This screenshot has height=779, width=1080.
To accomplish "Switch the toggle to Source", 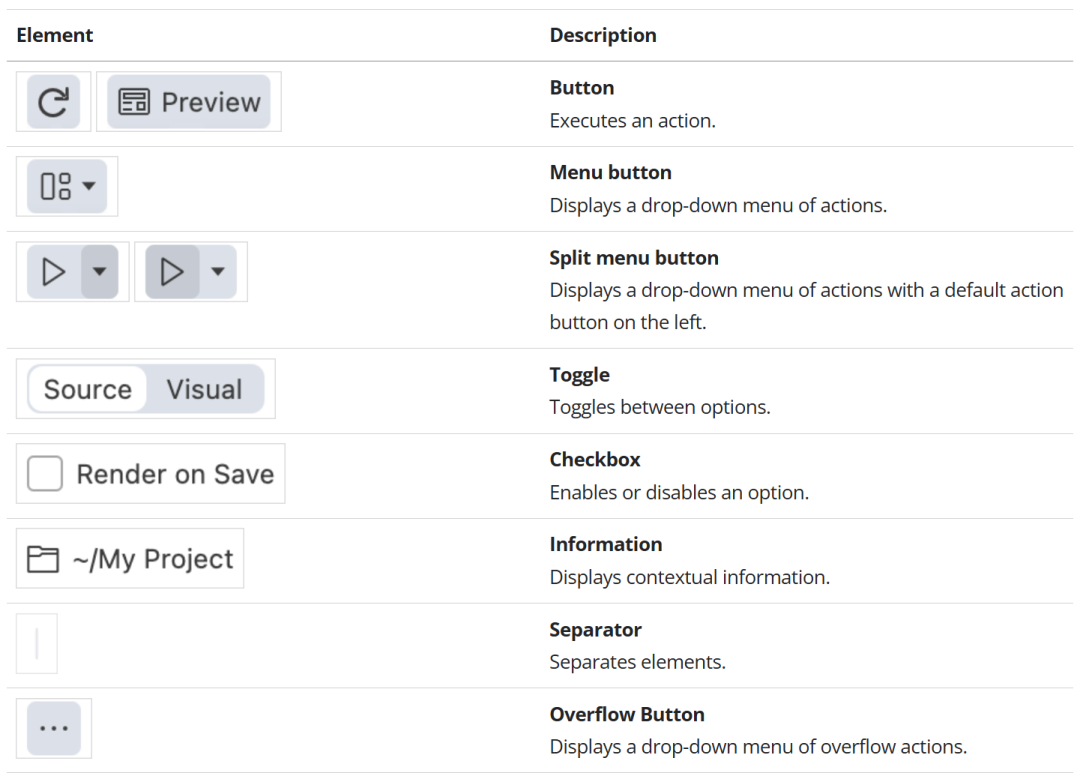I will click(87, 389).
